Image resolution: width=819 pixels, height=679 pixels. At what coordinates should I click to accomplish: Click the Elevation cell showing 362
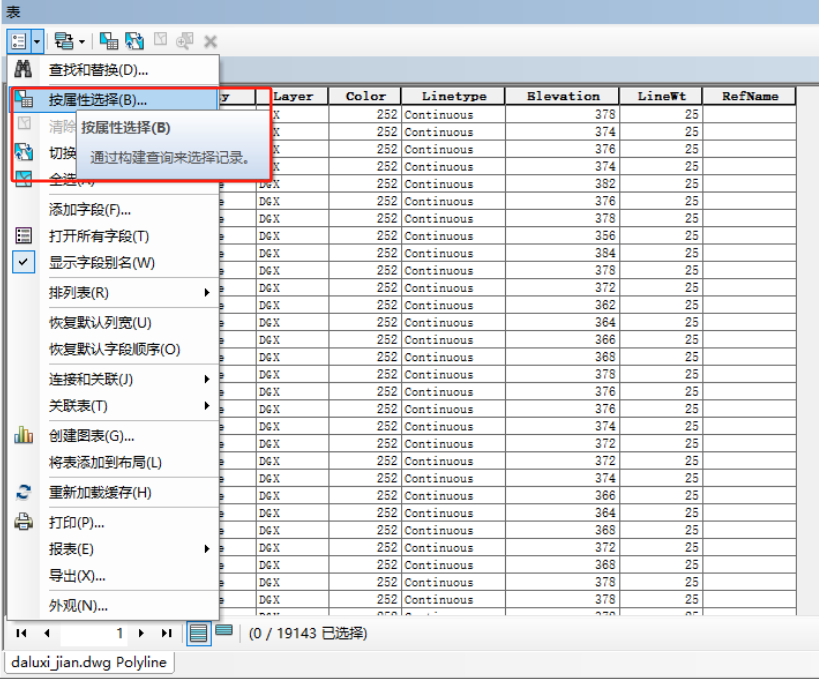pos(562,305)
